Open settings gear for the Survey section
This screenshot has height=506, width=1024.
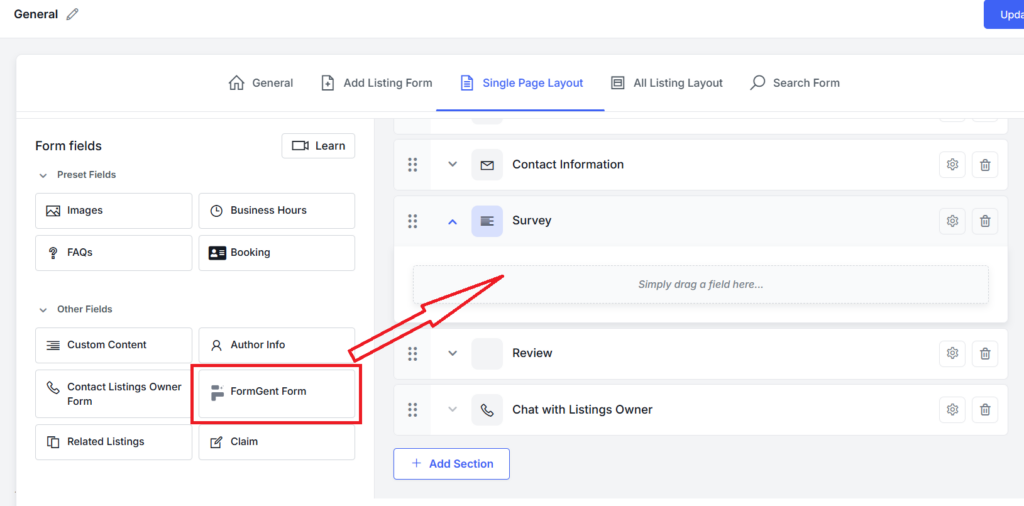tap(952, 221)
